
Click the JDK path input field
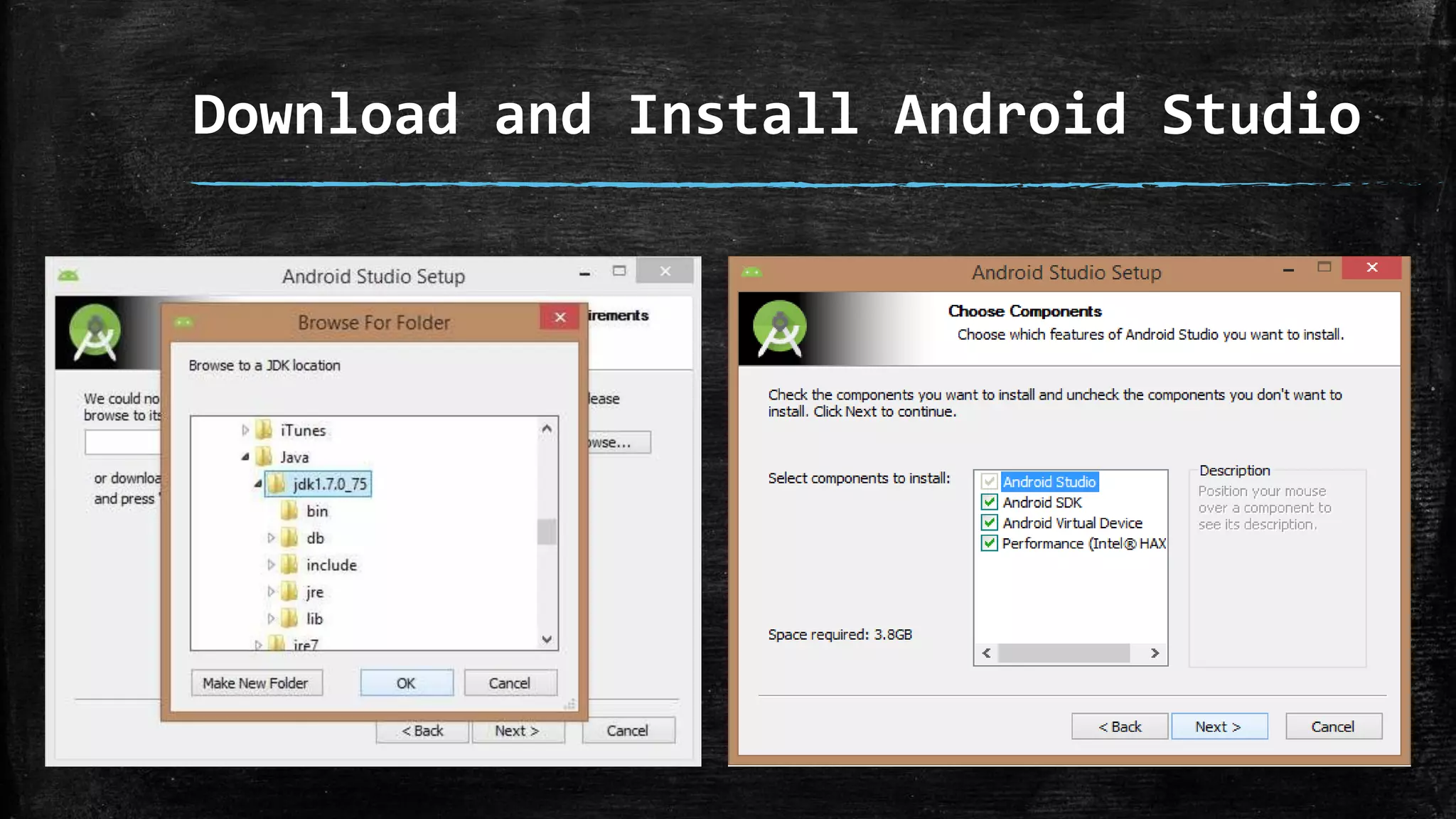(x=123, y=442)
